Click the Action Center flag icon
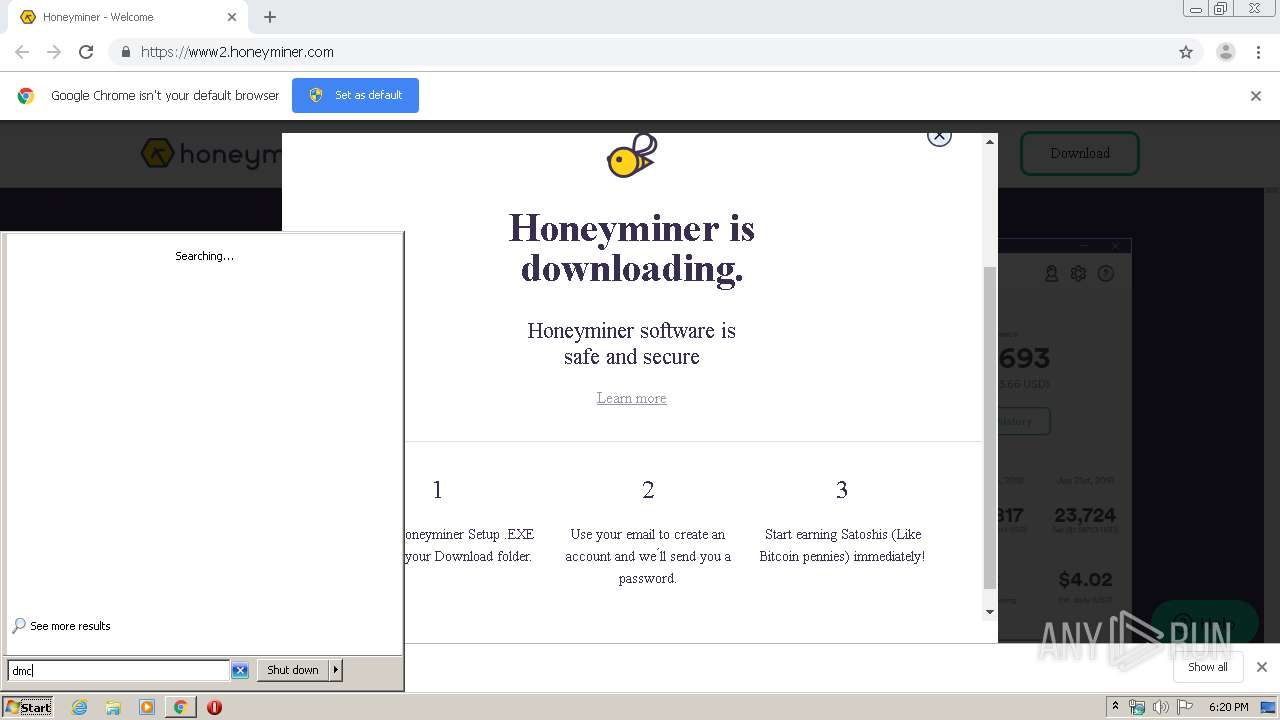Image resolution: width=1280 pixels, height=720 pixels. pyautogui.click(x=1185, y=707)
